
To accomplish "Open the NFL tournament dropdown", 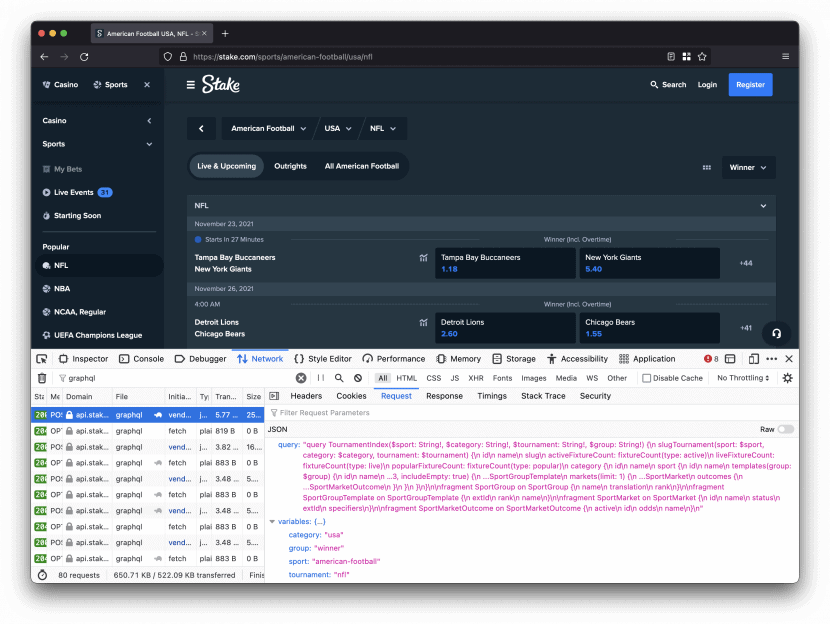I will [x=383, y=129].
